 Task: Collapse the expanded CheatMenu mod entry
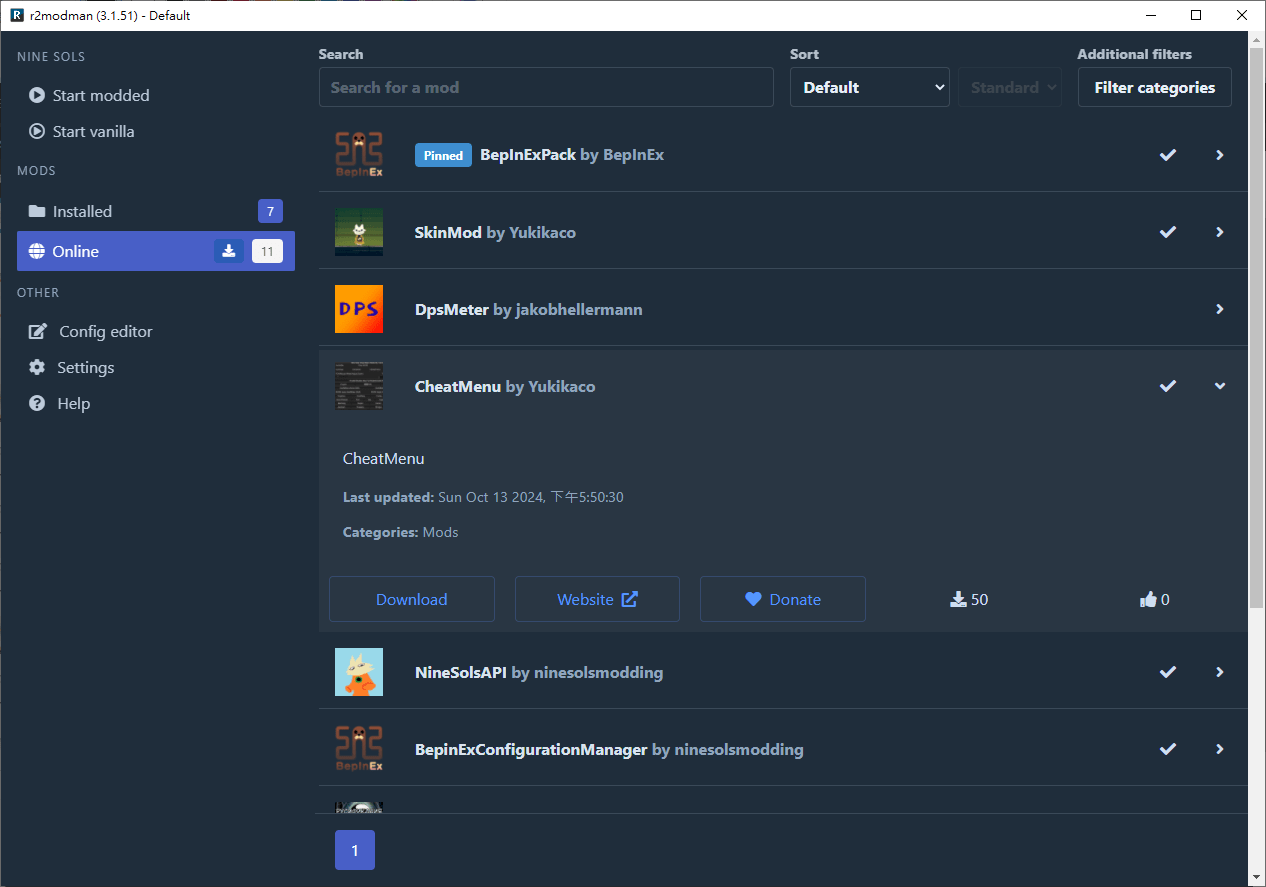pyautogui.click(x=1219, y=386)
